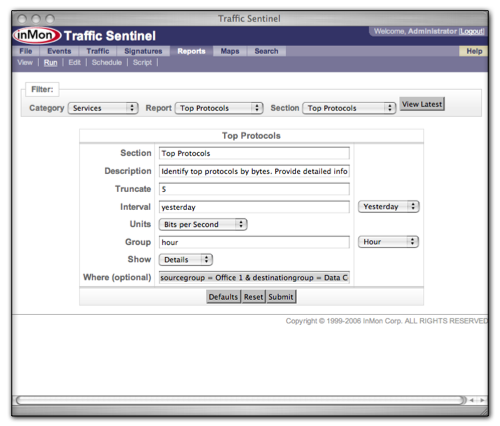Open the Search tab

[266, 51]
